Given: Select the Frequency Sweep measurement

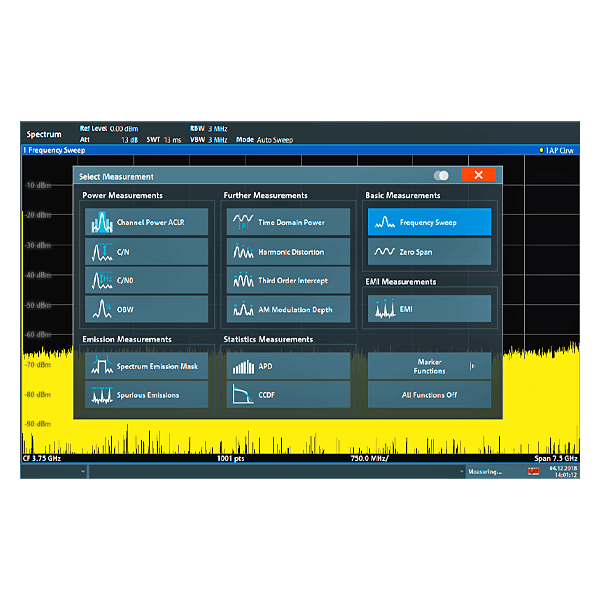Looking at the screenshot, I should click(429, 222).
